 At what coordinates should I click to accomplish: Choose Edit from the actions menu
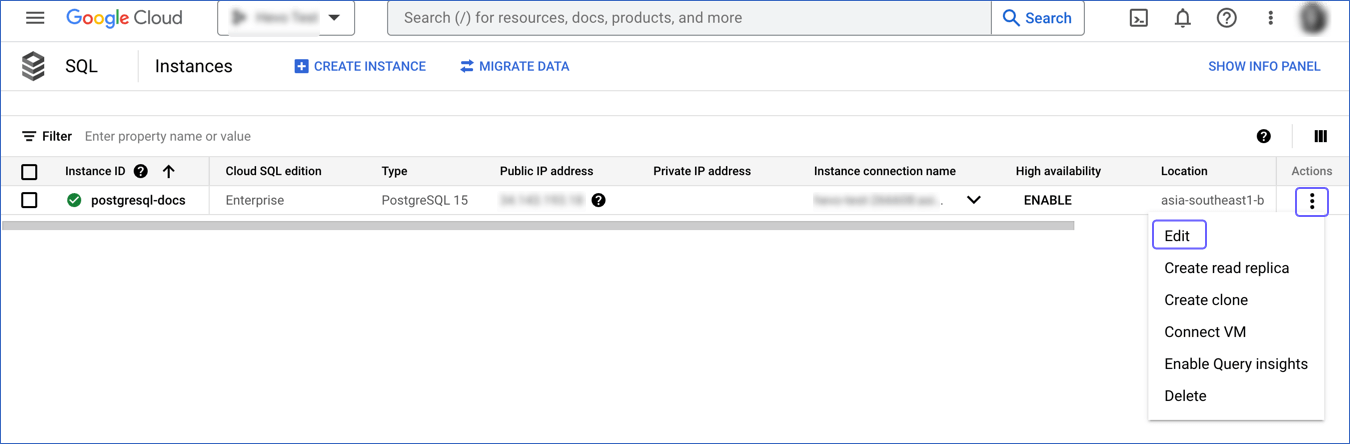[1179, 236]
